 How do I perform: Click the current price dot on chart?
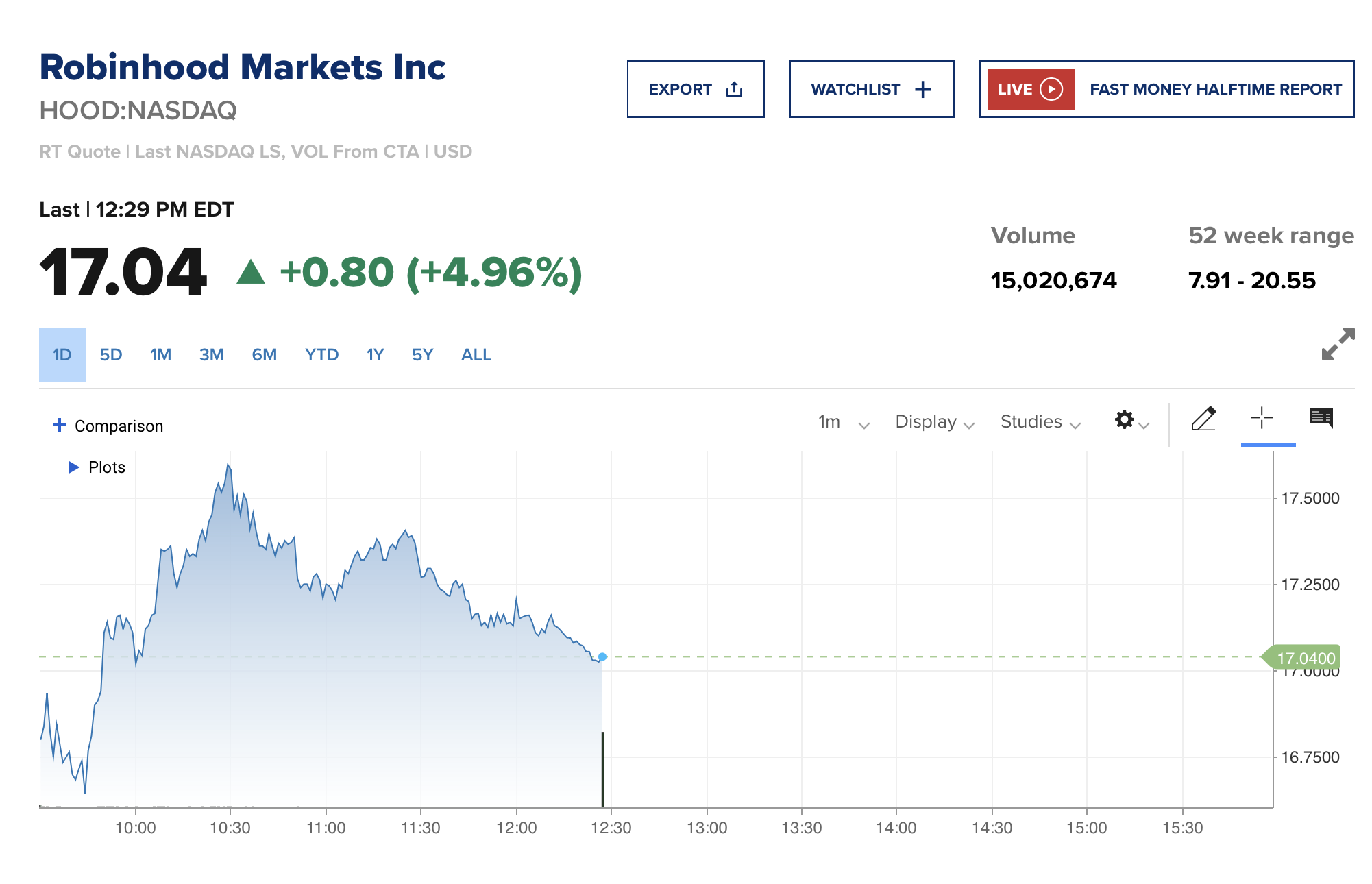(602, 657)
